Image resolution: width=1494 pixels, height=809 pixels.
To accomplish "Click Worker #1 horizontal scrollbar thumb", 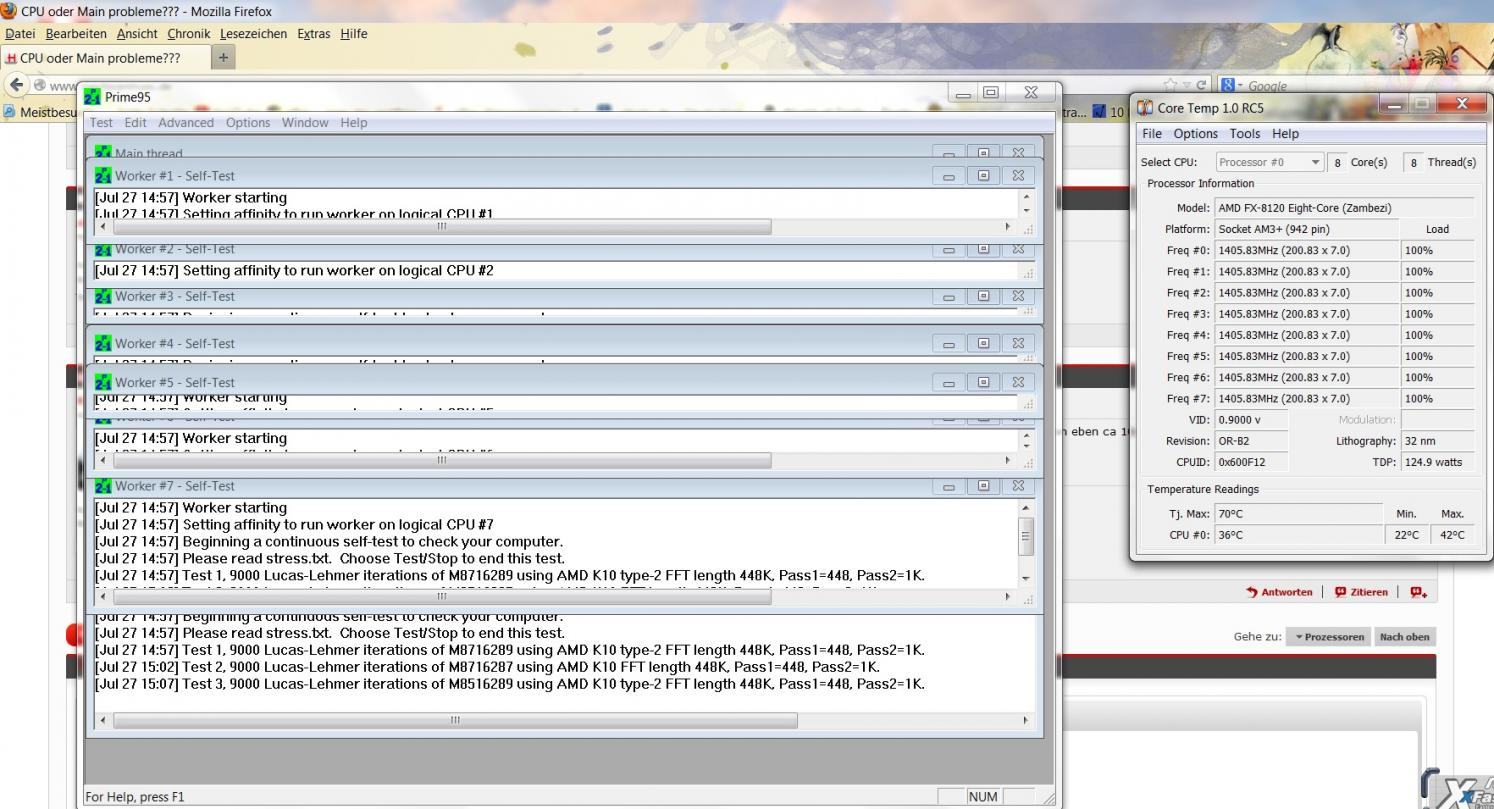I will point(442,227).
